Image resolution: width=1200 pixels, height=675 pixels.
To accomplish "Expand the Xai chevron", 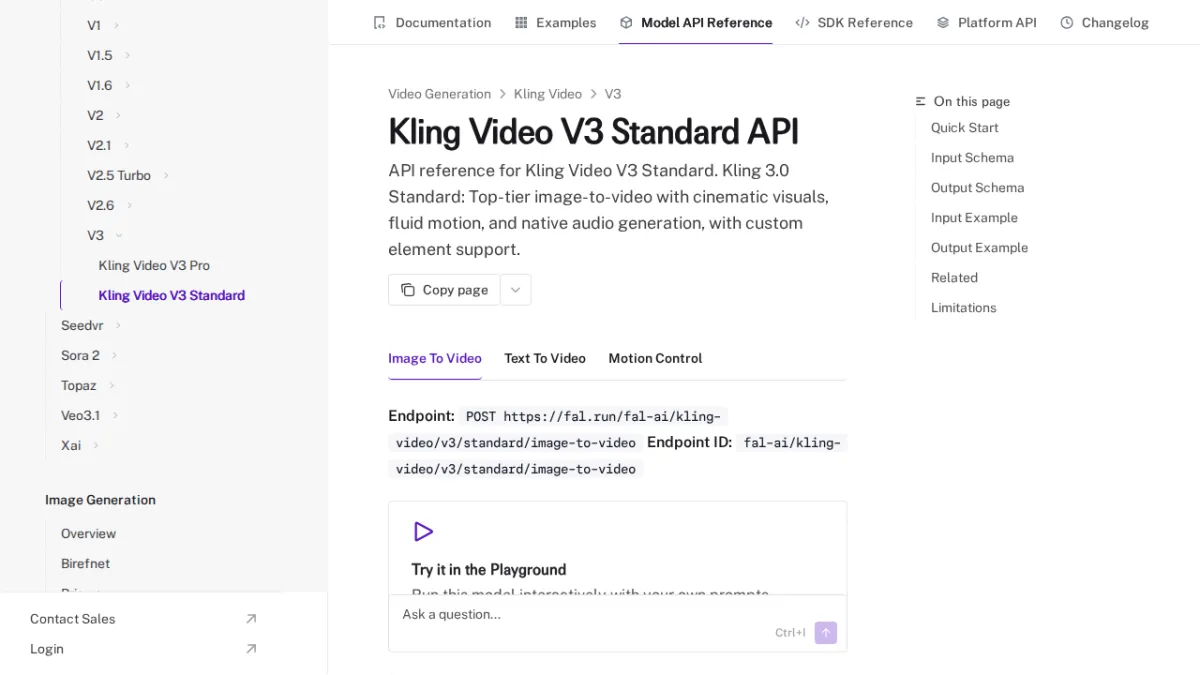I will point(96,445).
